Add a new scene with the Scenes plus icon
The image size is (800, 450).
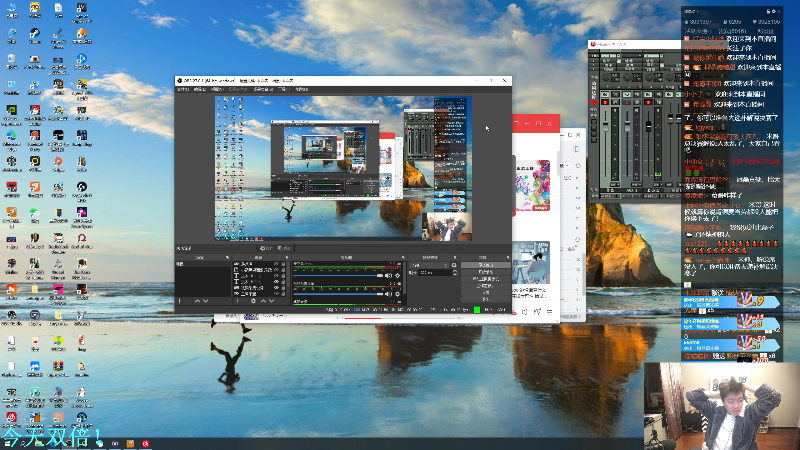[x=179, y=301]
